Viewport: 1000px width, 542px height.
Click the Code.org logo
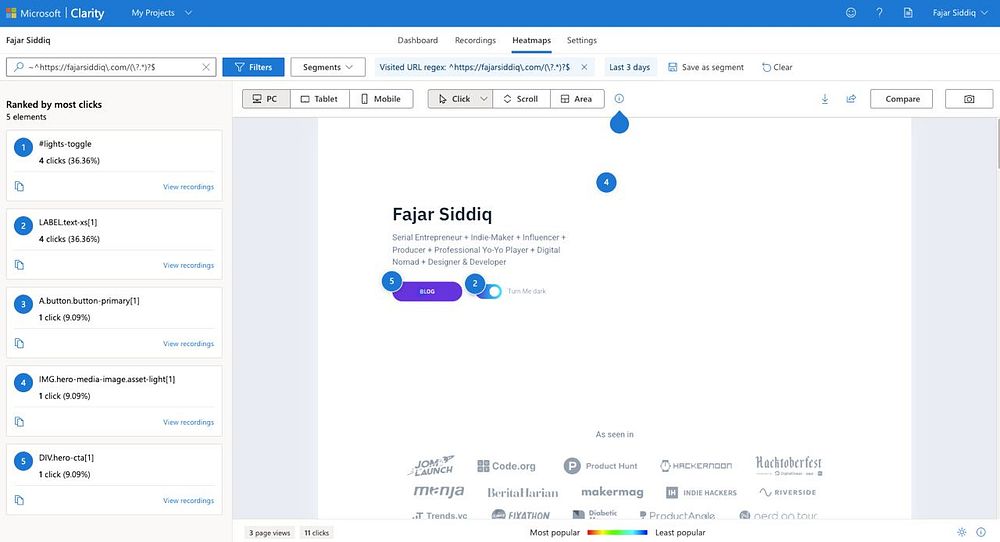506,466
